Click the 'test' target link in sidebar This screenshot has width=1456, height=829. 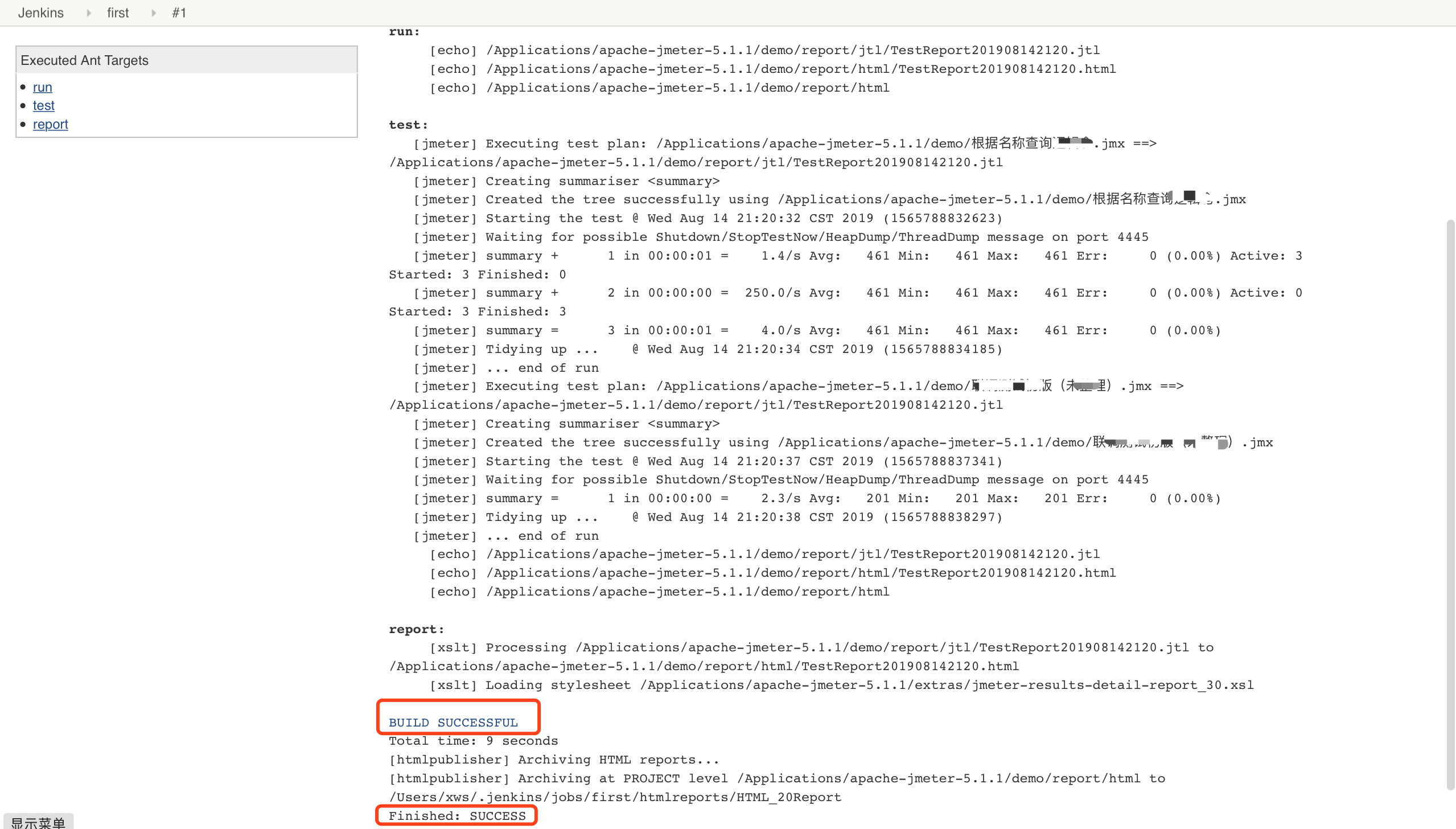point(43,105)
